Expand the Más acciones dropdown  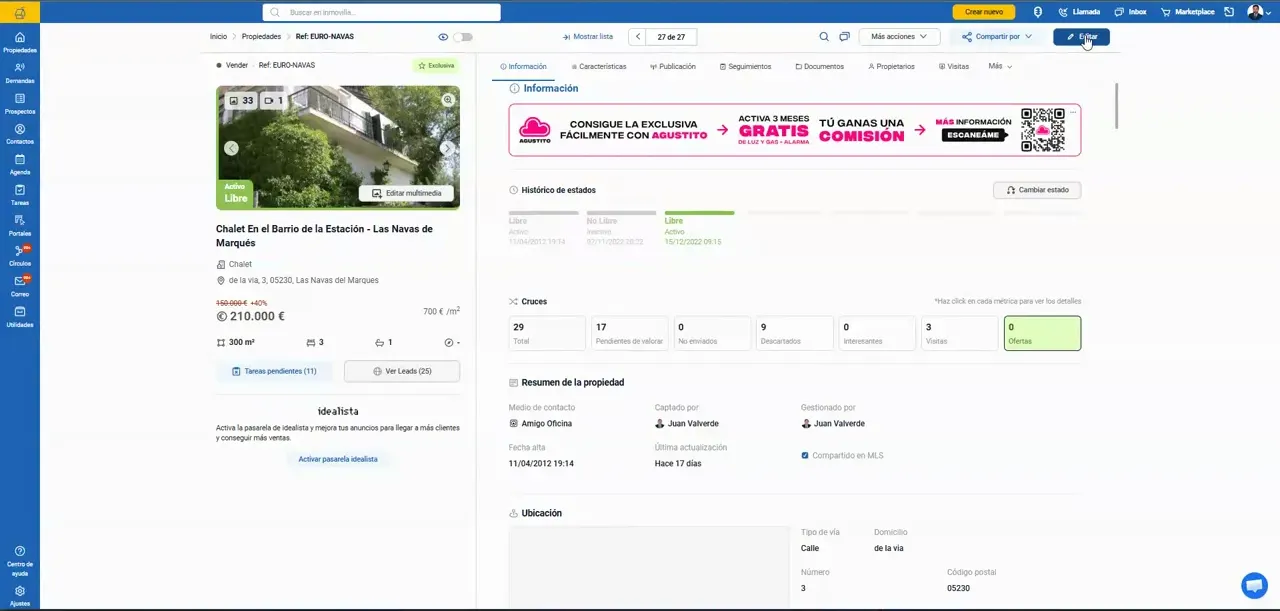(899, 37)
